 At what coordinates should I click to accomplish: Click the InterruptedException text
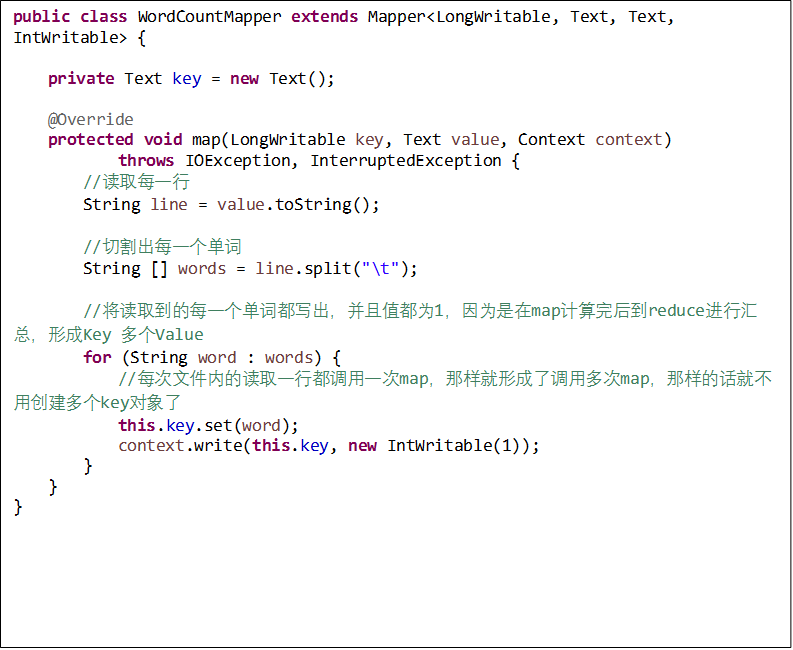click(405, 160)
